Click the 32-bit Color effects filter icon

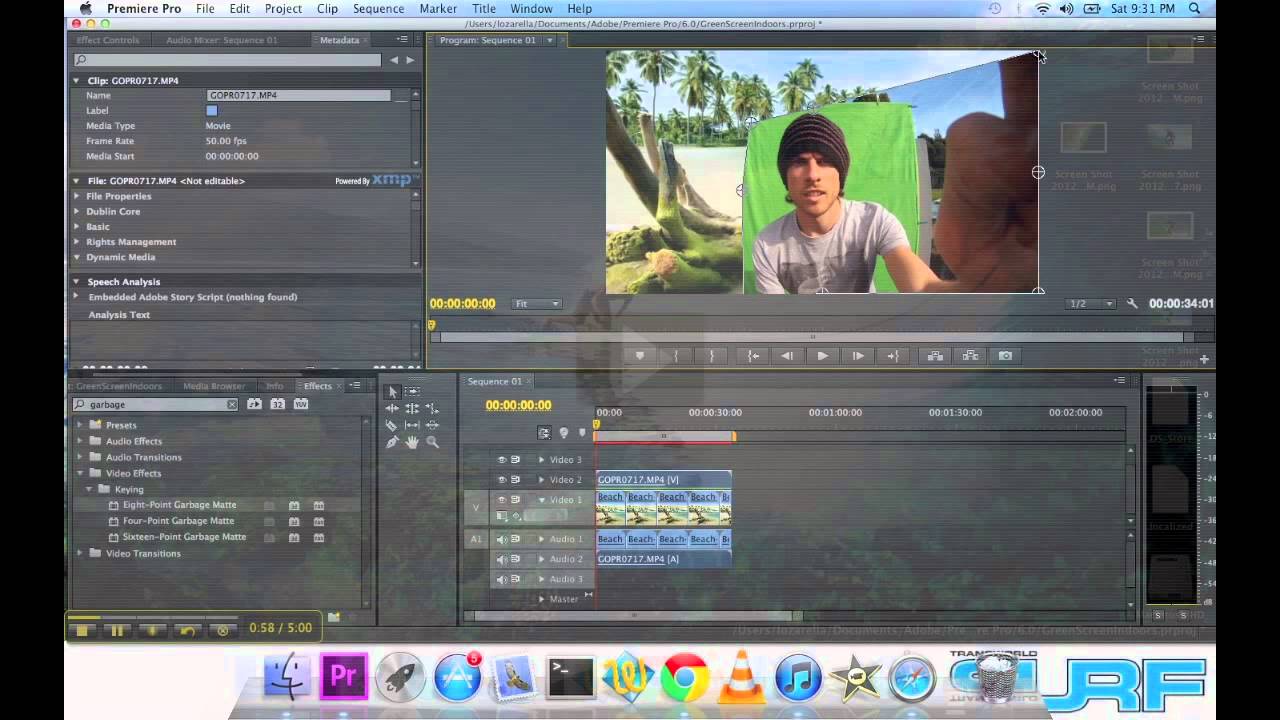tap(277, 404)
